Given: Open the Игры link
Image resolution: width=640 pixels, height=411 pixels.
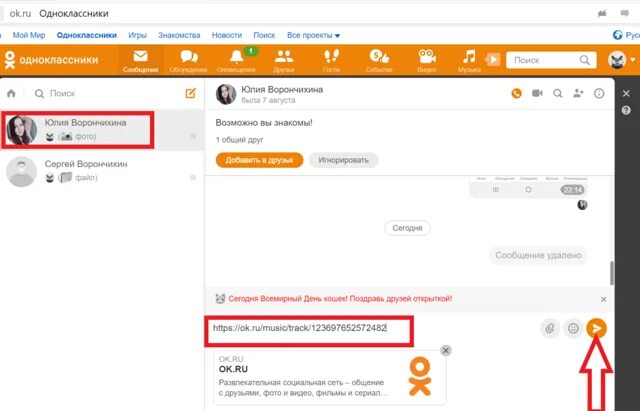Looking at the screenshot, I should pos(137,35).
